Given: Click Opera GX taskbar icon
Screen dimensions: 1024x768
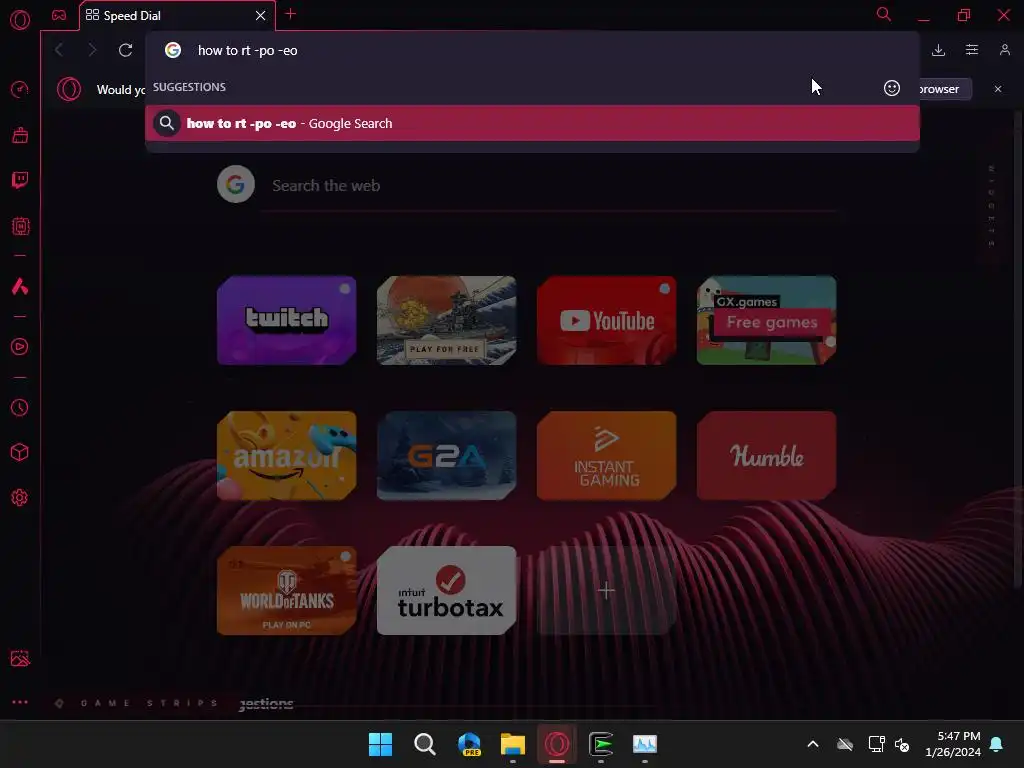Looking at the screenshot, I should (557, 744).
